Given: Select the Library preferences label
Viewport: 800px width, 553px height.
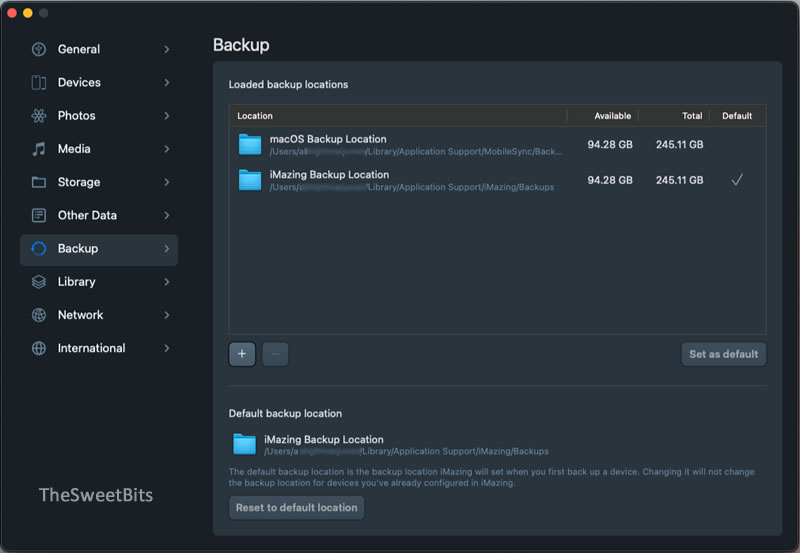Looking at the screenshot, I should click(x=77, y=282).
